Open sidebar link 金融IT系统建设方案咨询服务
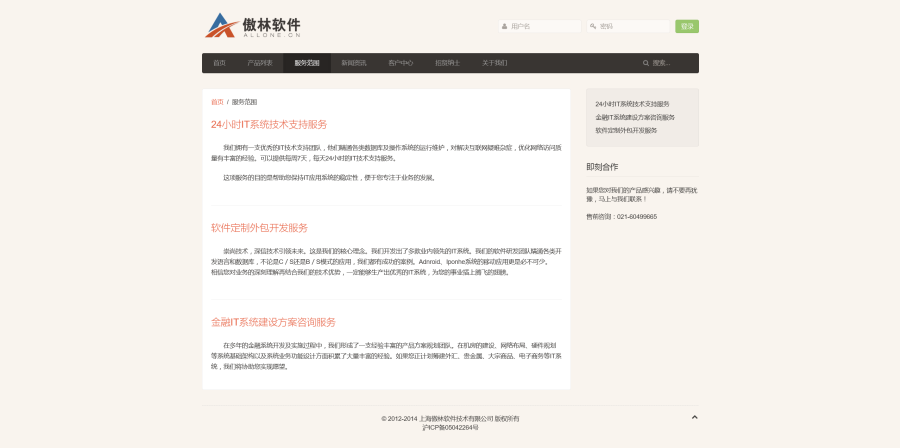 click(x=635, y=117)
